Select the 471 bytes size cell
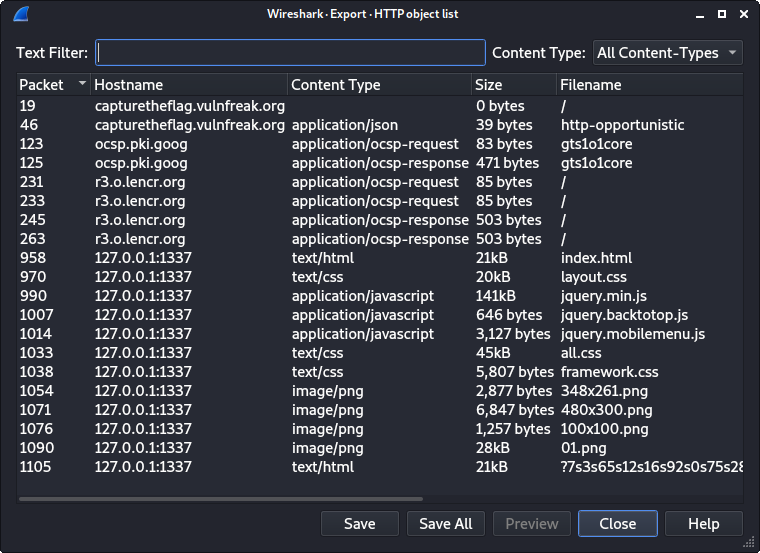Viewport: 760px width, 553px height. tap(507, 163)
